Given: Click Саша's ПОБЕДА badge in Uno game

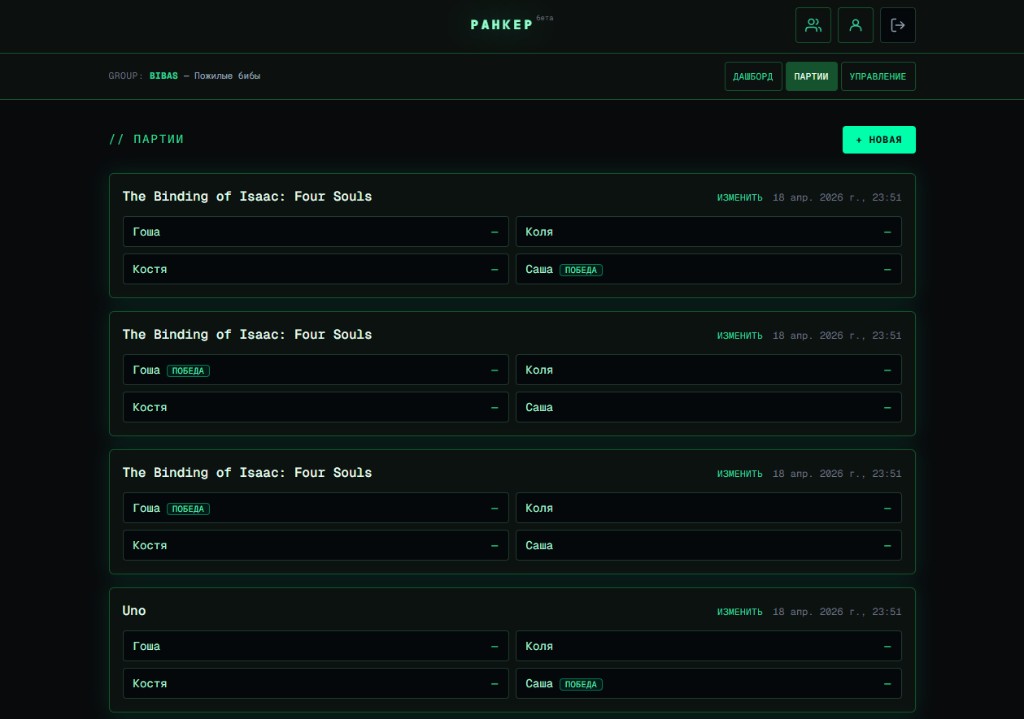Looking at the screenshot, I should coord(581,684).
